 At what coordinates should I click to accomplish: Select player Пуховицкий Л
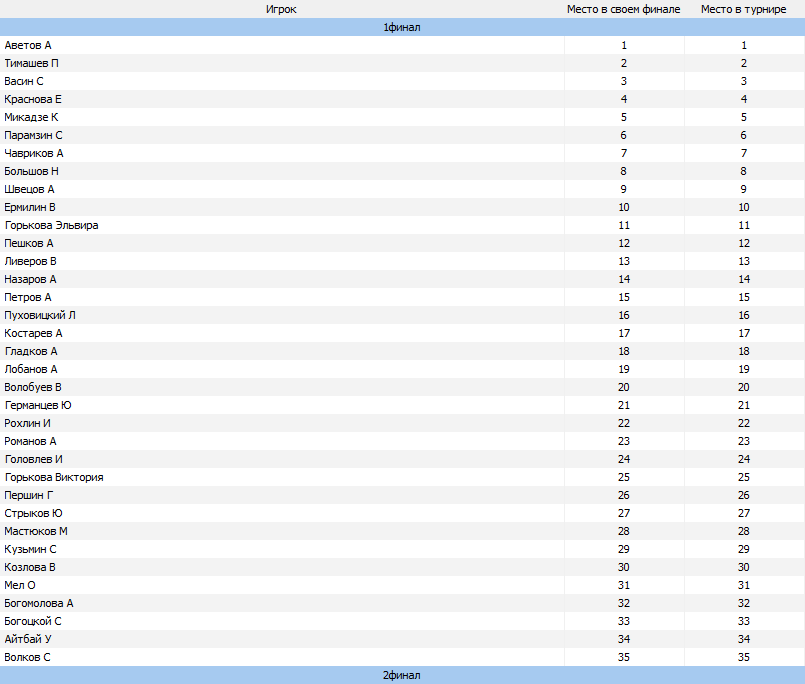[40, 315]
